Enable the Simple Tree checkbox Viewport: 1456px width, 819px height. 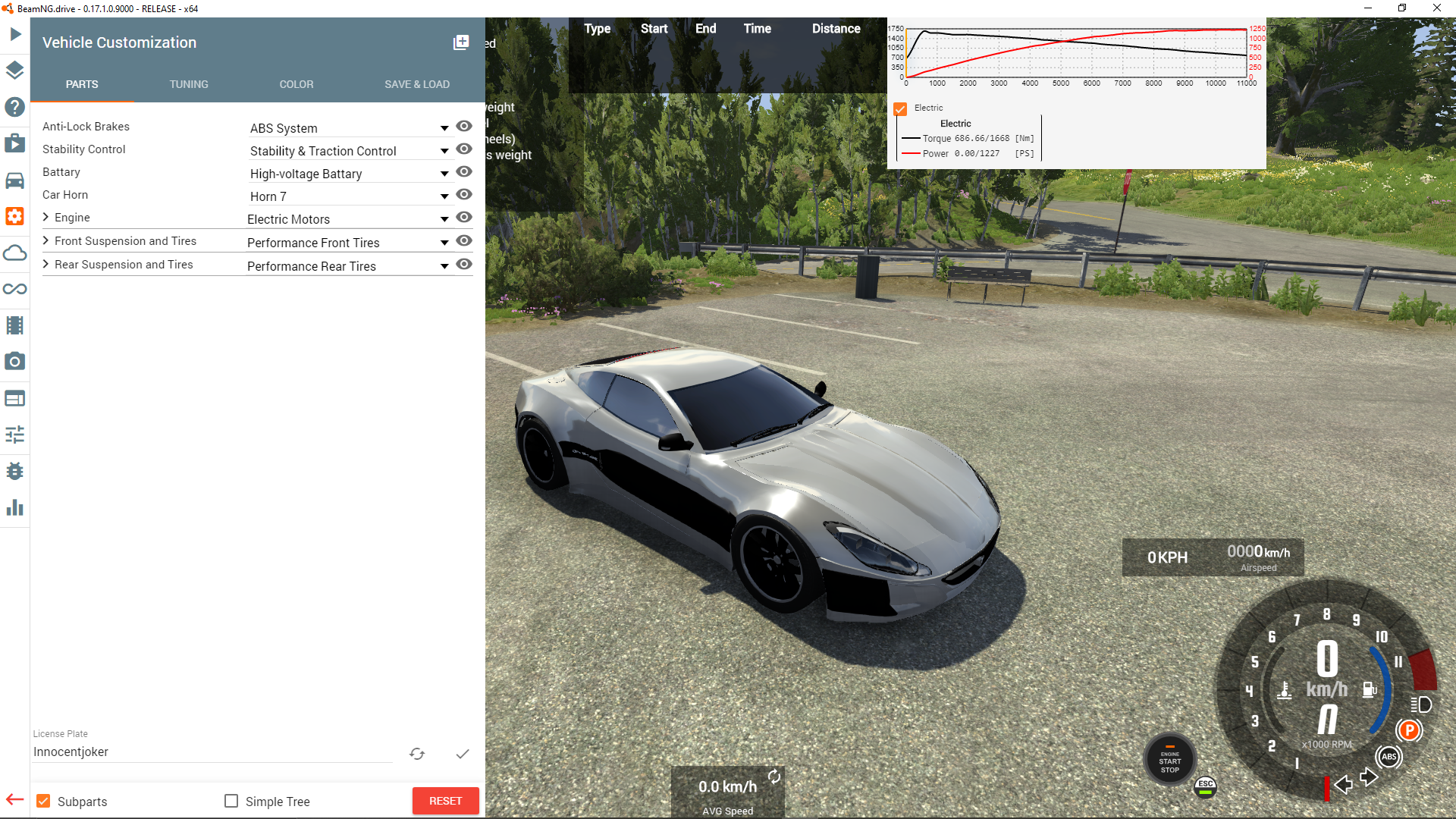click(x=231, y=802)
